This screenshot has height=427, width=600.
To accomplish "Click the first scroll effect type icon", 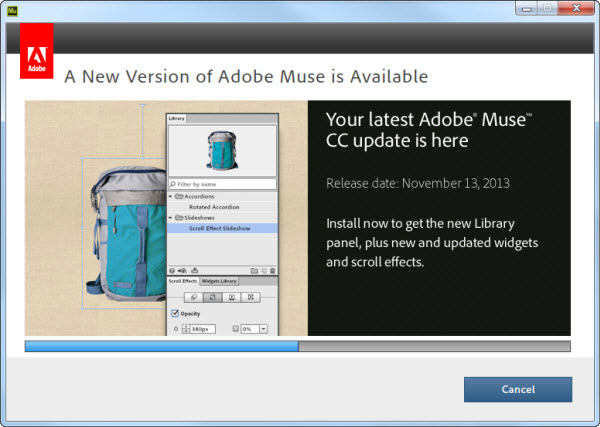I will coord(194,297).
